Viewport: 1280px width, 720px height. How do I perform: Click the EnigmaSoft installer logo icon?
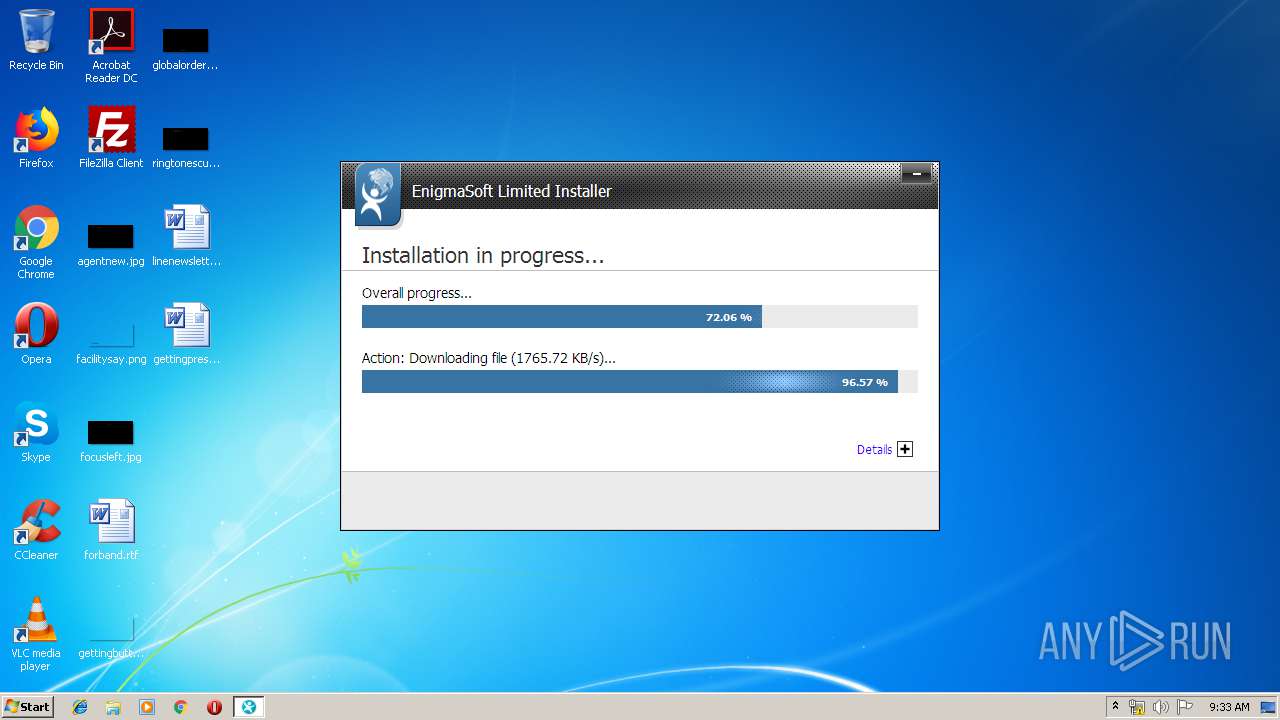click(x=377, y=194)
